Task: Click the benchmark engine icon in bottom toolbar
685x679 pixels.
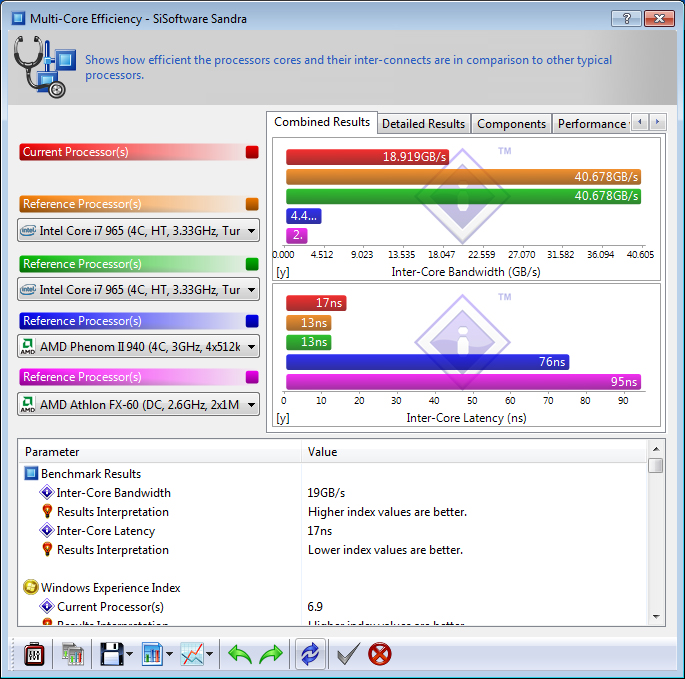Action: [x=34, y=654]
